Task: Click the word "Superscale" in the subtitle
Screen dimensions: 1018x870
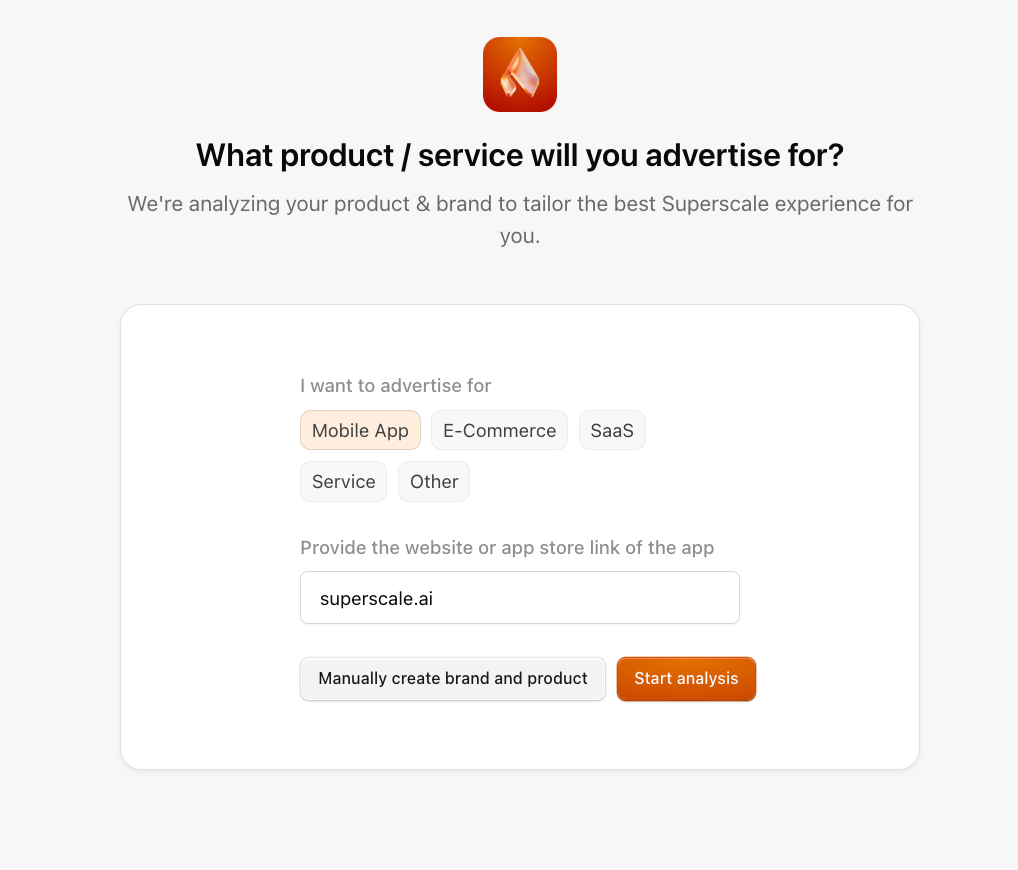Action: tap(710, 205)
